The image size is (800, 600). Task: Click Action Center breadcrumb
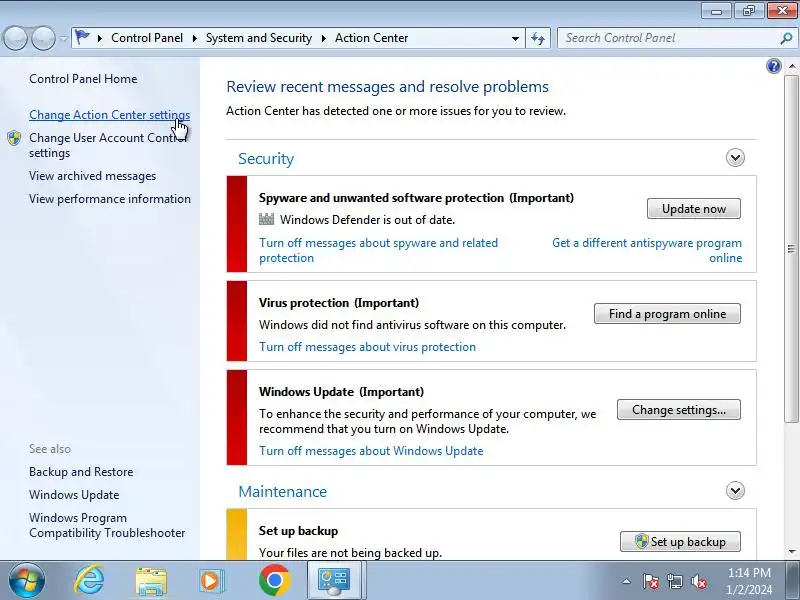click(371, 38)
